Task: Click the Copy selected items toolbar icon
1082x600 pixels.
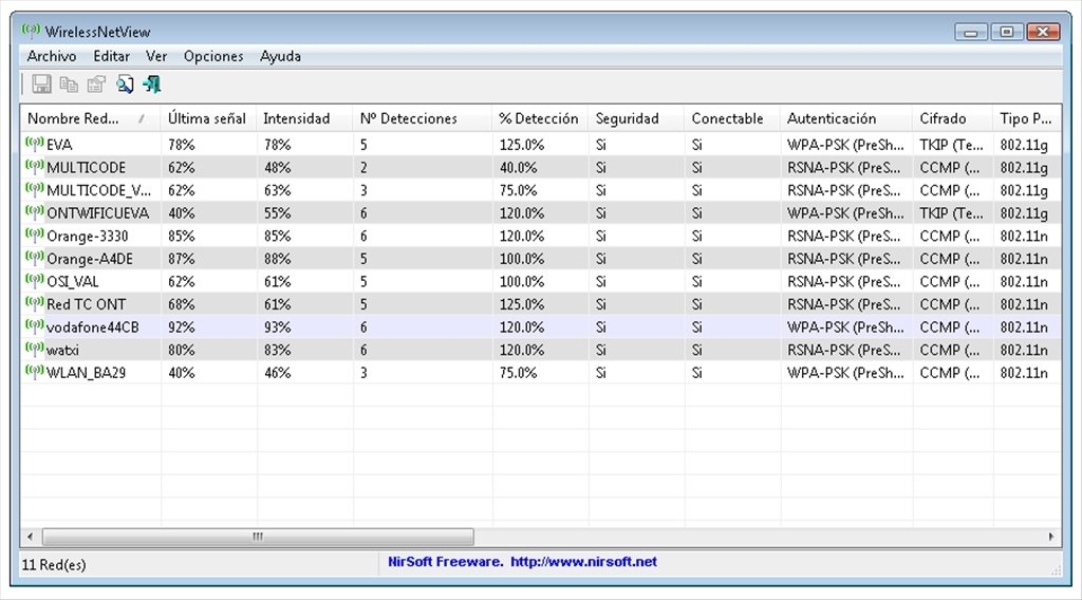Action: [x=69, y=84]
